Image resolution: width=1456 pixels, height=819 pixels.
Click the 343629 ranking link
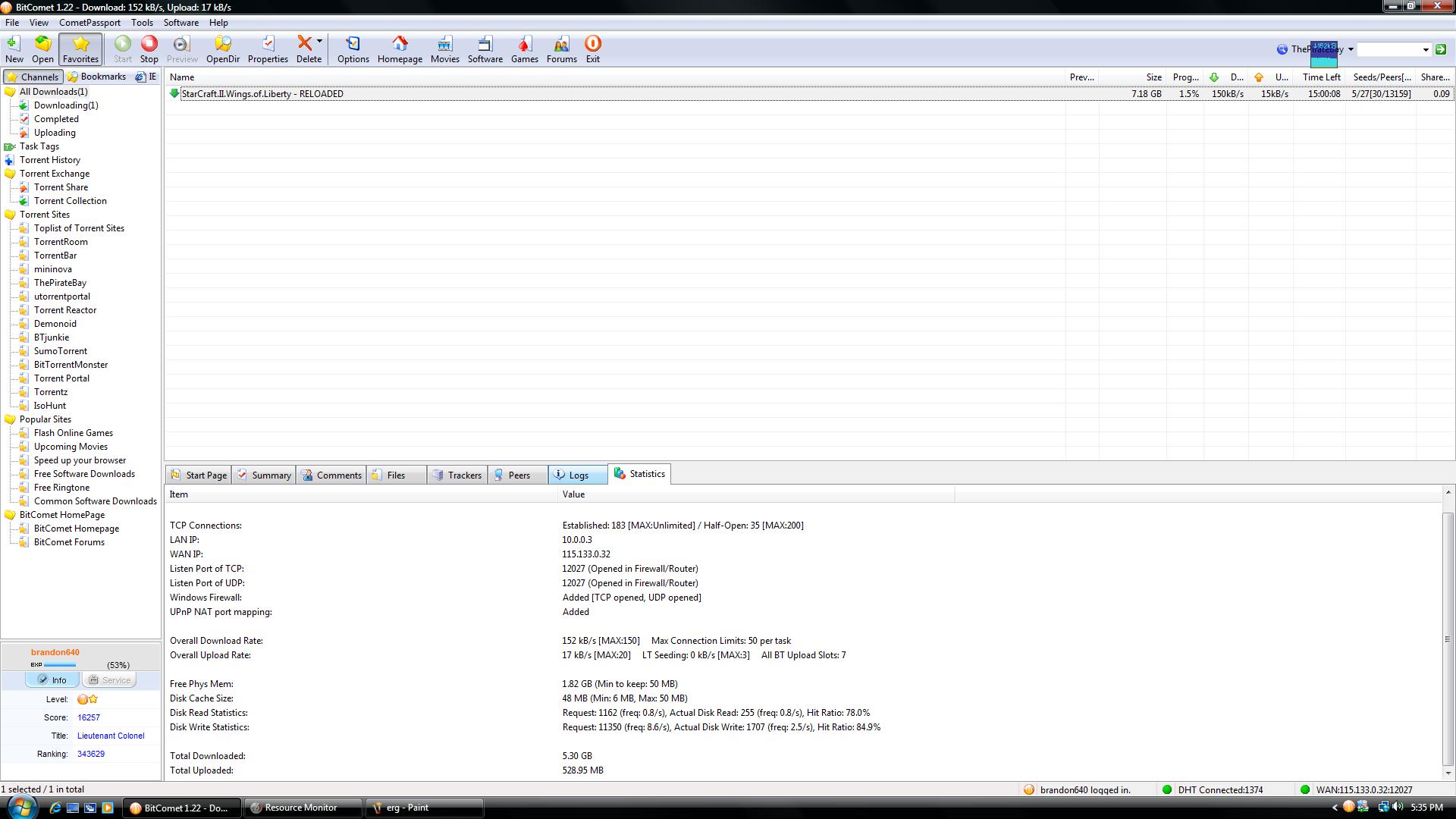coord(91,754)
